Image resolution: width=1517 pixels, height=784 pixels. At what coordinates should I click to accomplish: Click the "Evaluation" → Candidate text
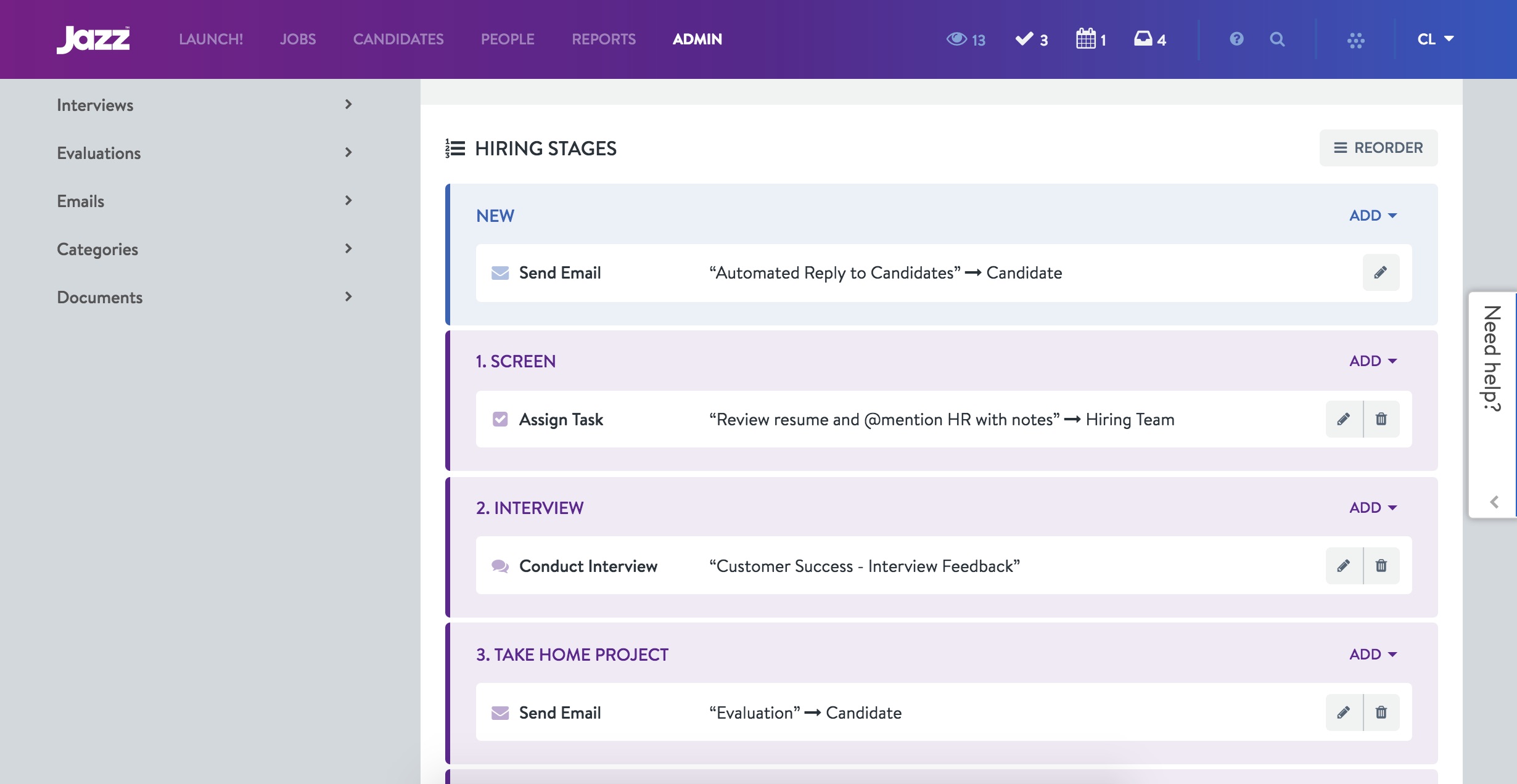pos(805,713)
